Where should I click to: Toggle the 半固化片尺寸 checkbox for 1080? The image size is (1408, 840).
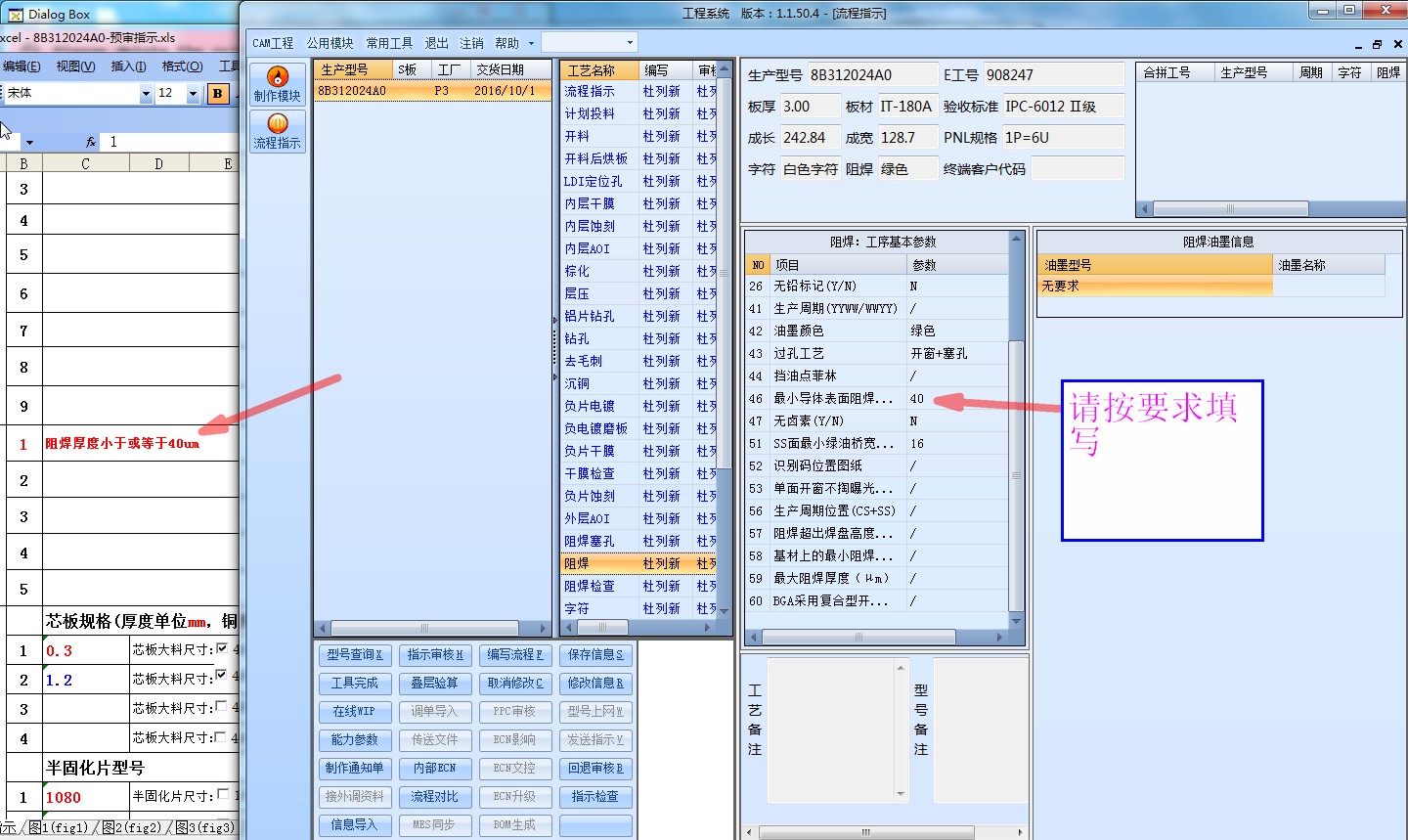[x=224, y=794]
